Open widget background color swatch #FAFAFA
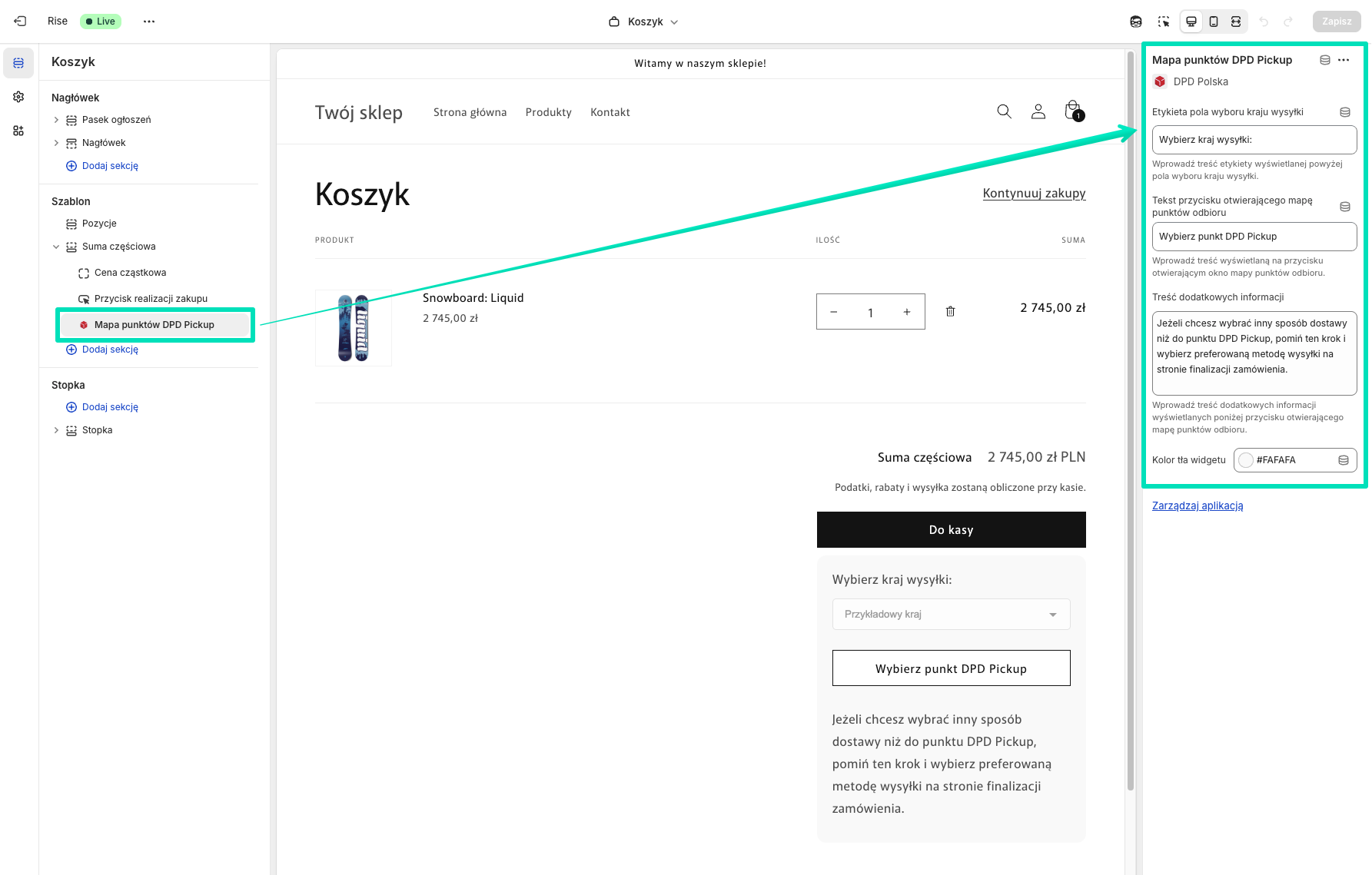 coord(1246,460)
